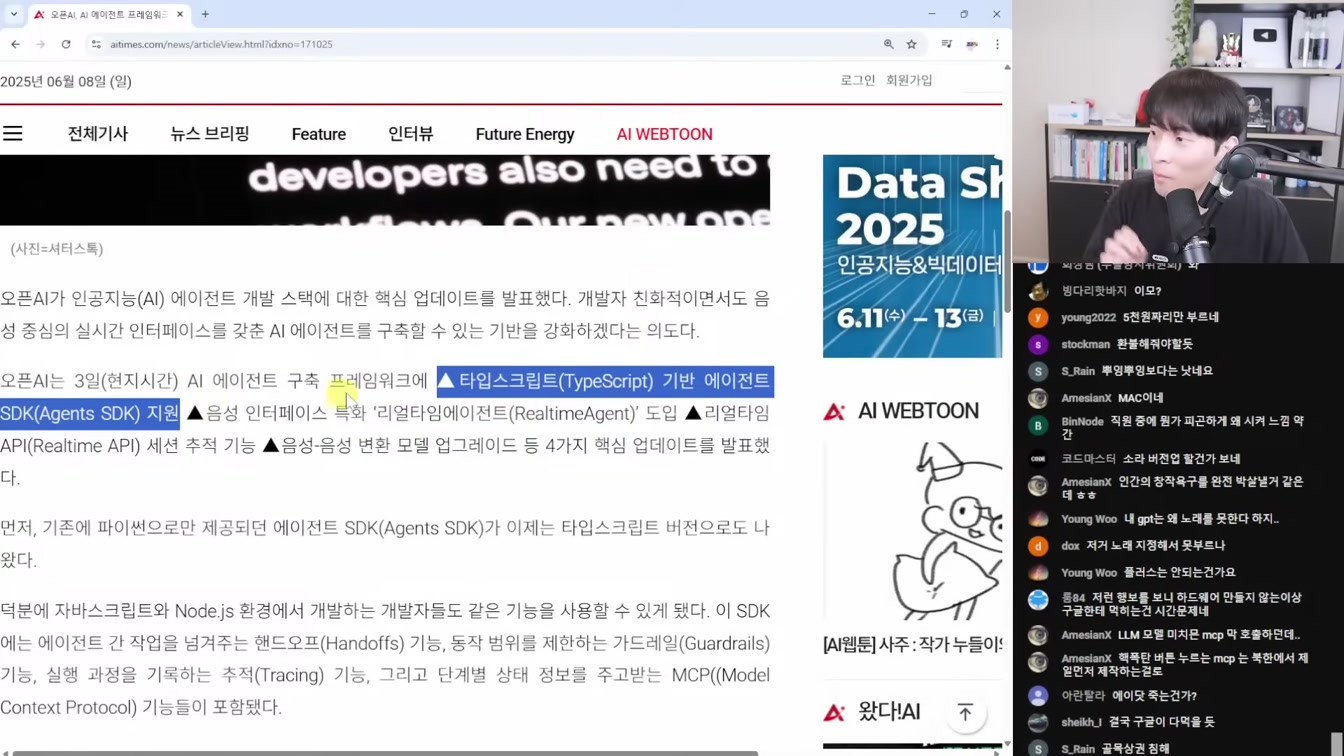The width and height of the screenshot is (1344, 756).
Task: Open a new browser tab
Action: tap(205, 14)
